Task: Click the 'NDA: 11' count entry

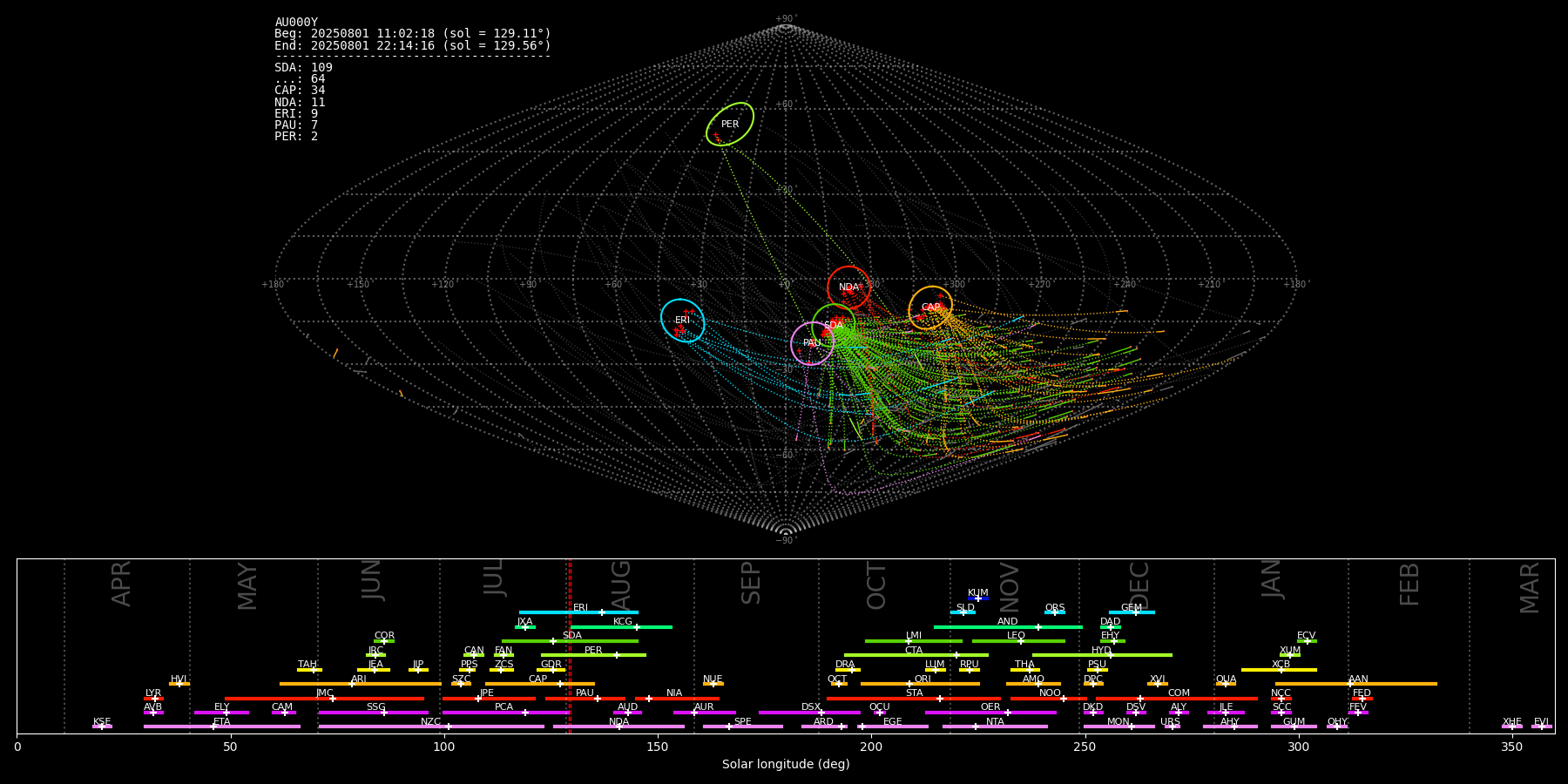Action: click(300, 103)
